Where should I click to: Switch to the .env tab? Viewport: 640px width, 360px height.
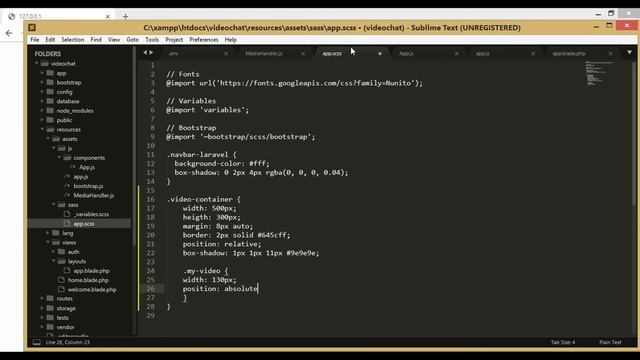(x=173, y=53)
